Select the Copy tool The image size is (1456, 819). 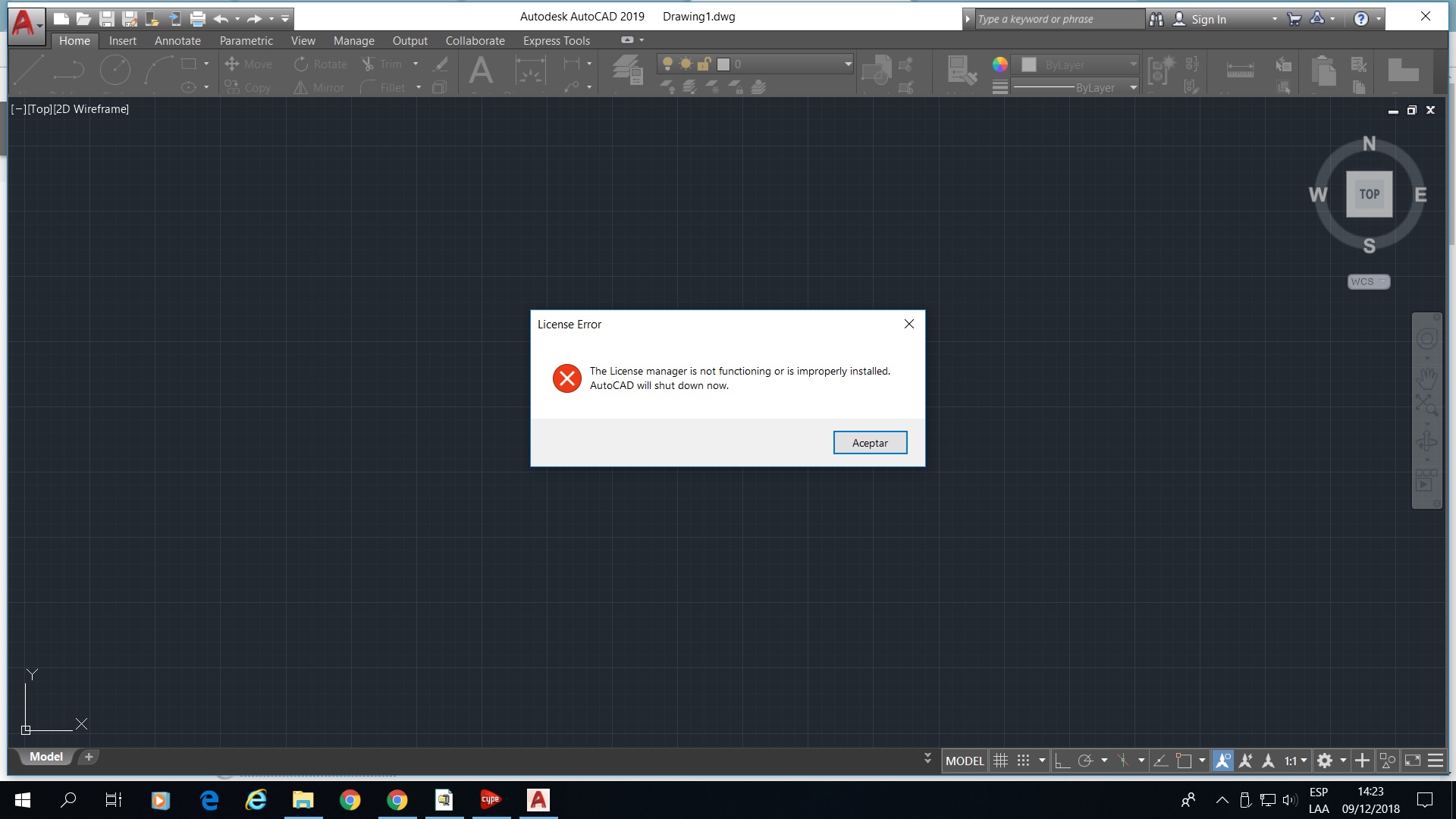249,87
